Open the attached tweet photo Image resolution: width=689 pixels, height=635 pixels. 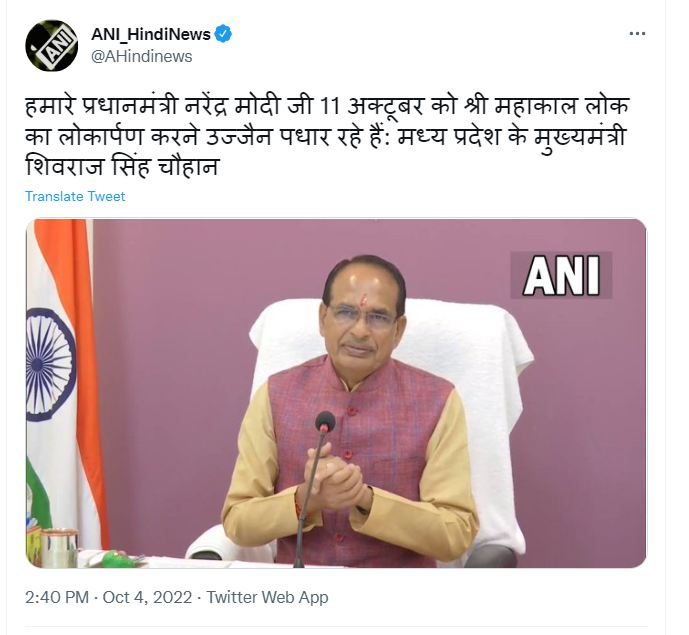(x=336, y=393)
